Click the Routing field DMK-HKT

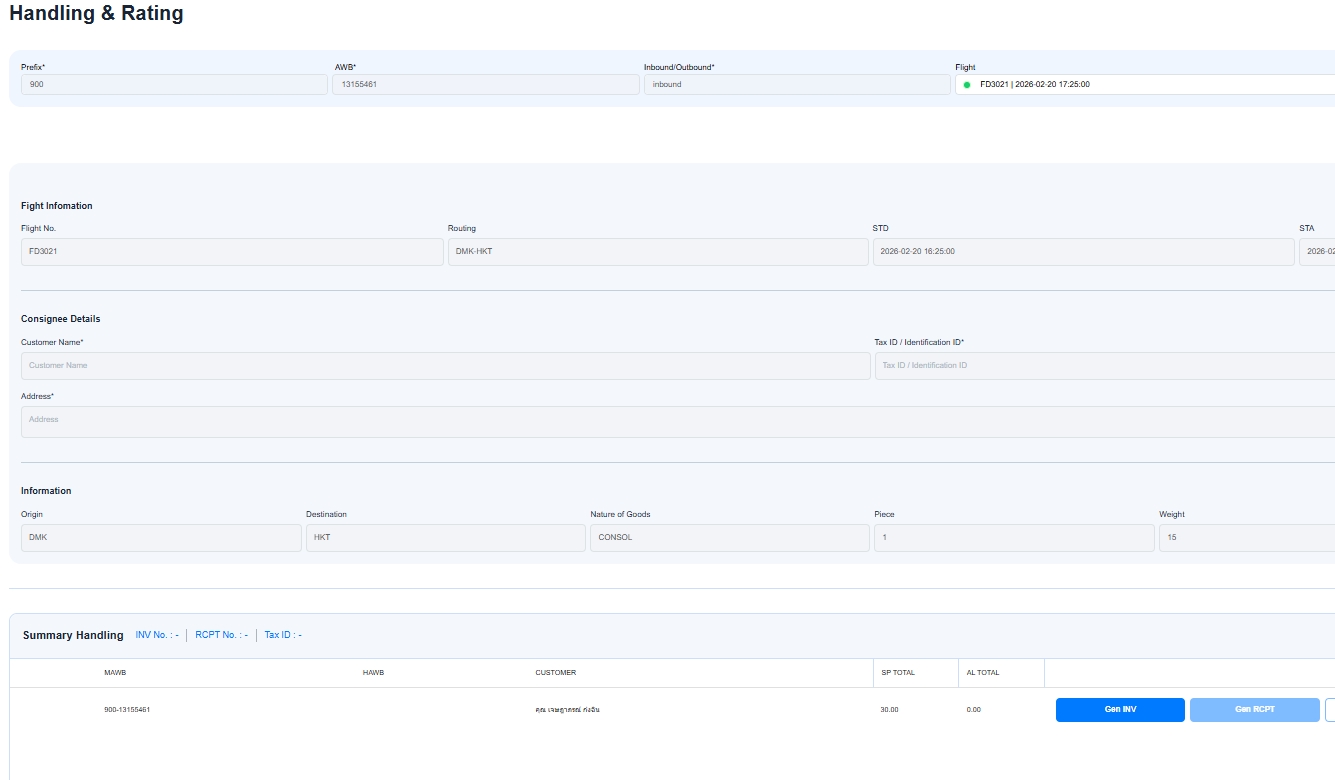pos(657,252)
